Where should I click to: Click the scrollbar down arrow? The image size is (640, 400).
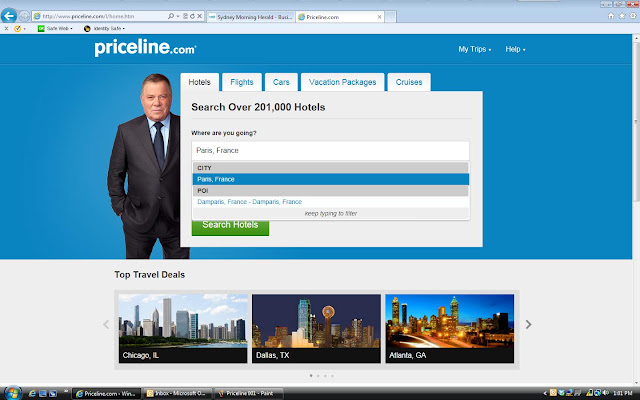[x=636, y=383]
